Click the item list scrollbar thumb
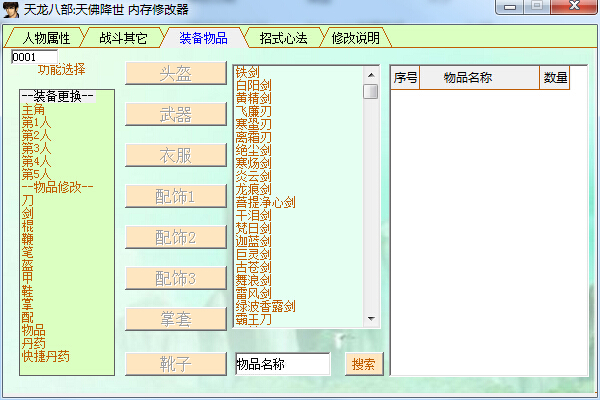Screen dimensions: 600x400 [x=371, y=91]
